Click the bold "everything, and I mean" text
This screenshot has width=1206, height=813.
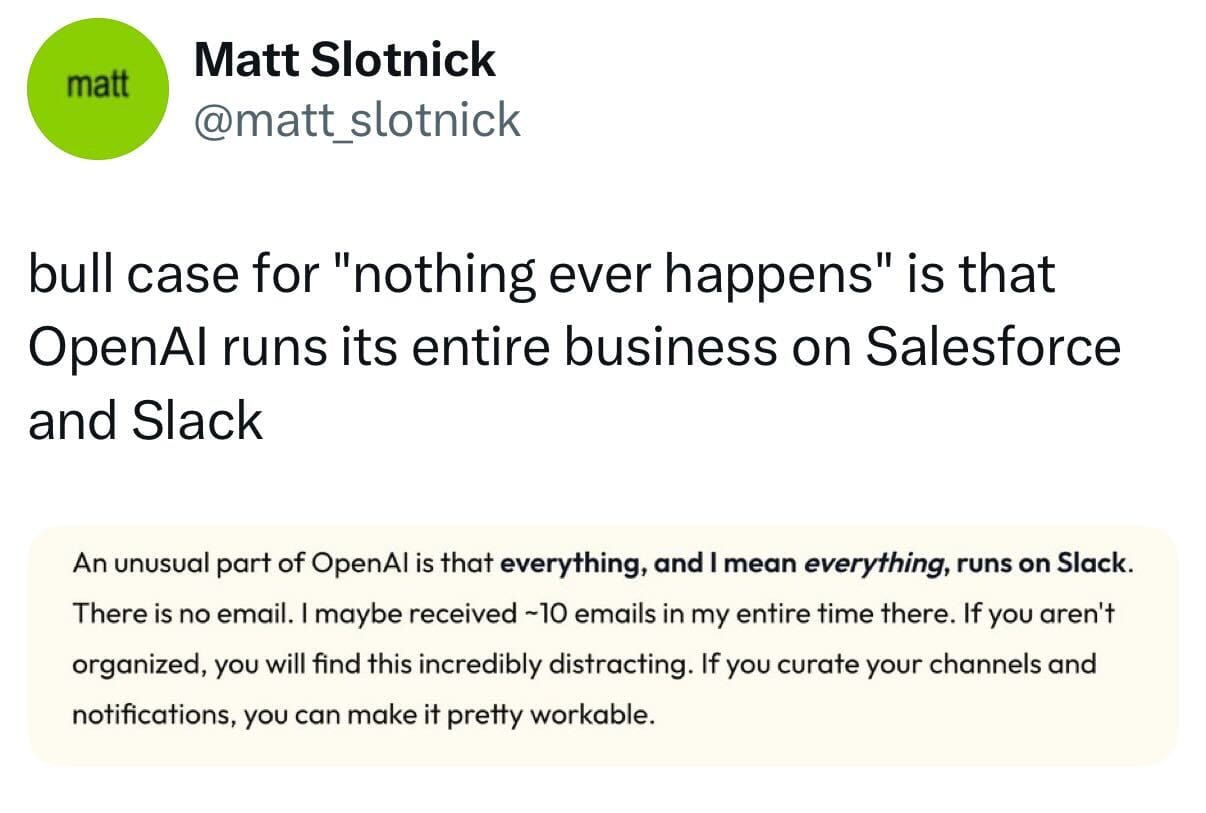pyautogui.click(x=648, y=563)
